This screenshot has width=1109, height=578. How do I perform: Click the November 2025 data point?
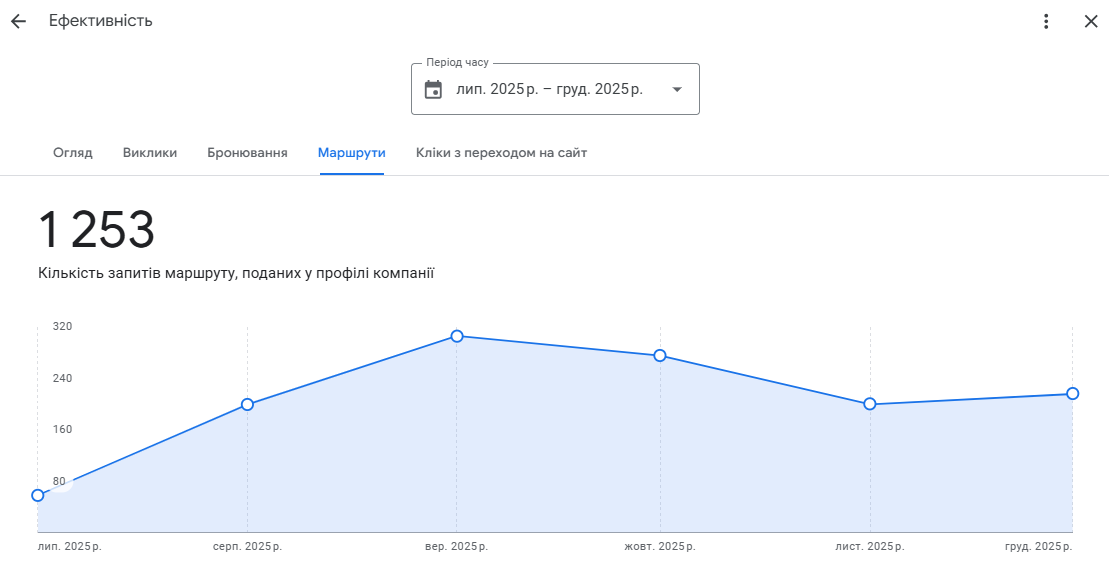tap(870, 404)
